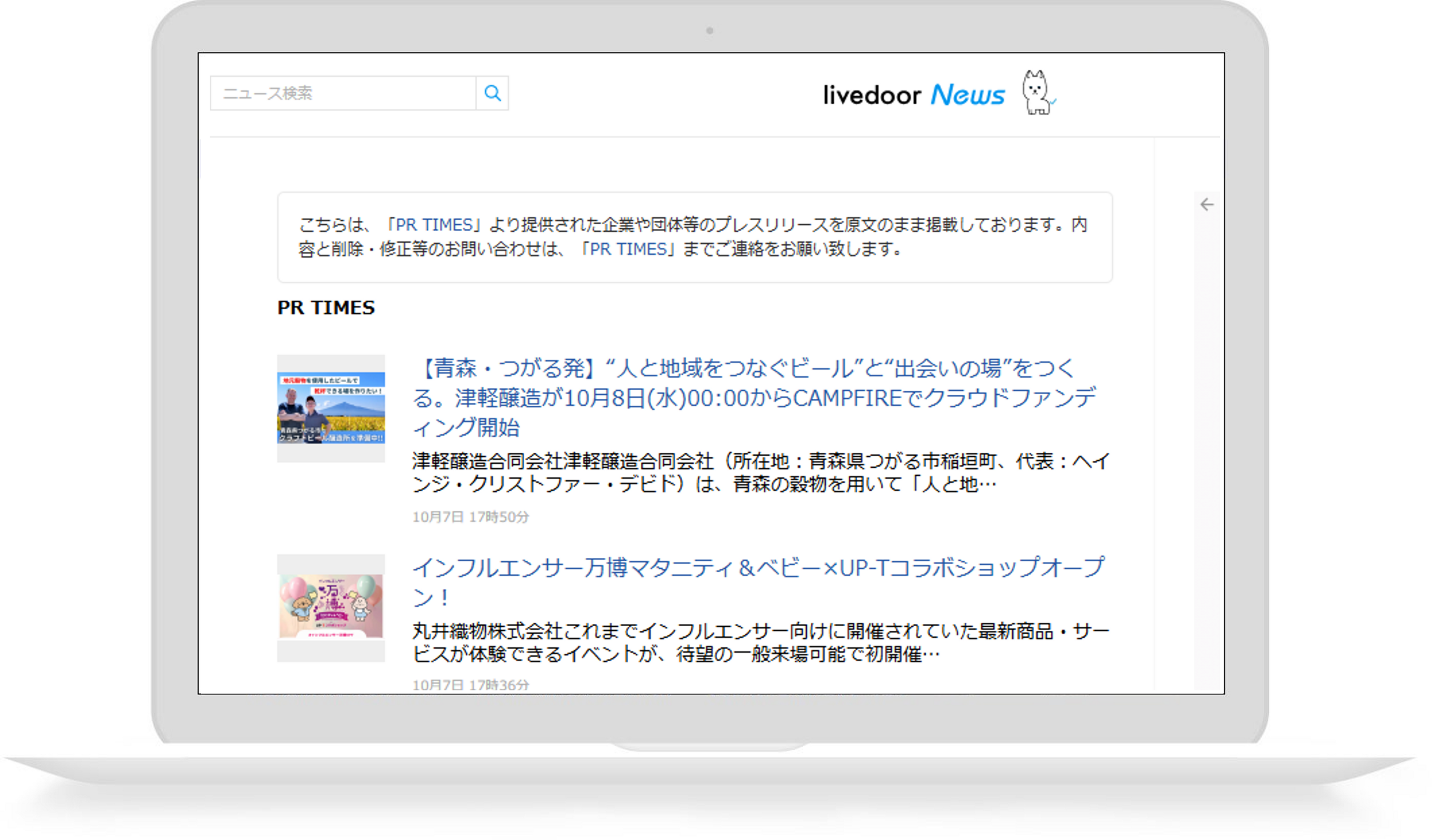
Task: Click the PR TIMES section heading
Action: click(x=326, y=307)
